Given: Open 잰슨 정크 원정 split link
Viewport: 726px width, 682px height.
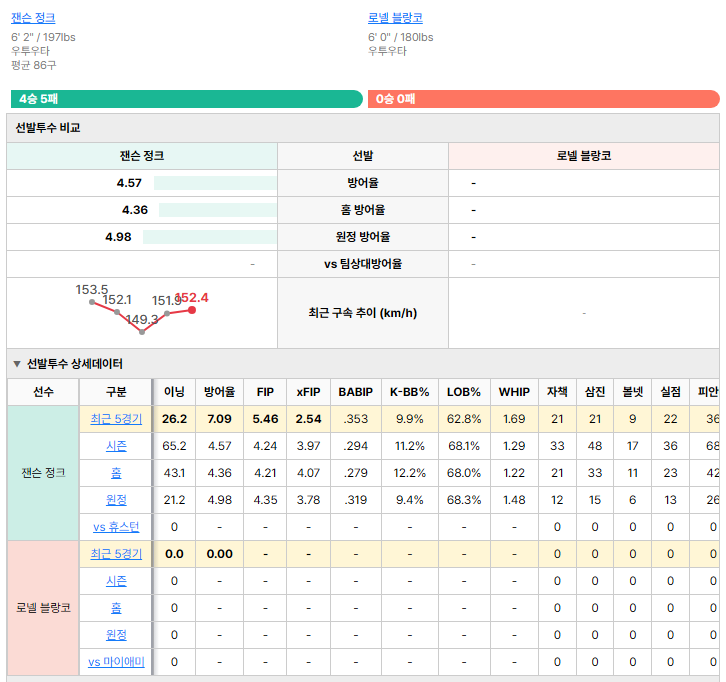Looking at the screenshot, I should (116, 500).
